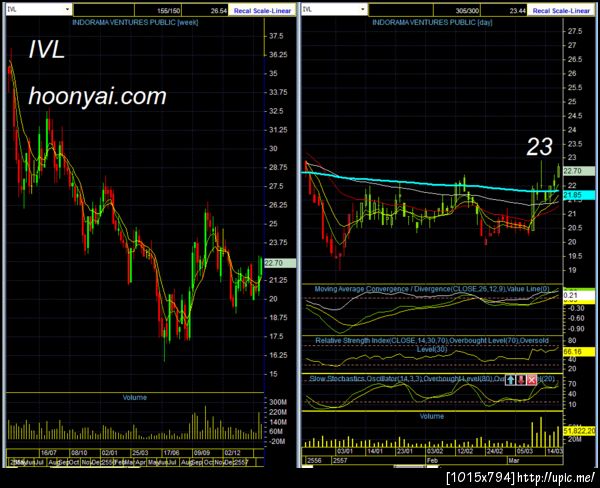Move the Stochastics panel down with the red arrow
The width and height of the screenshot is (600, 488).
[x=521, y=380]
